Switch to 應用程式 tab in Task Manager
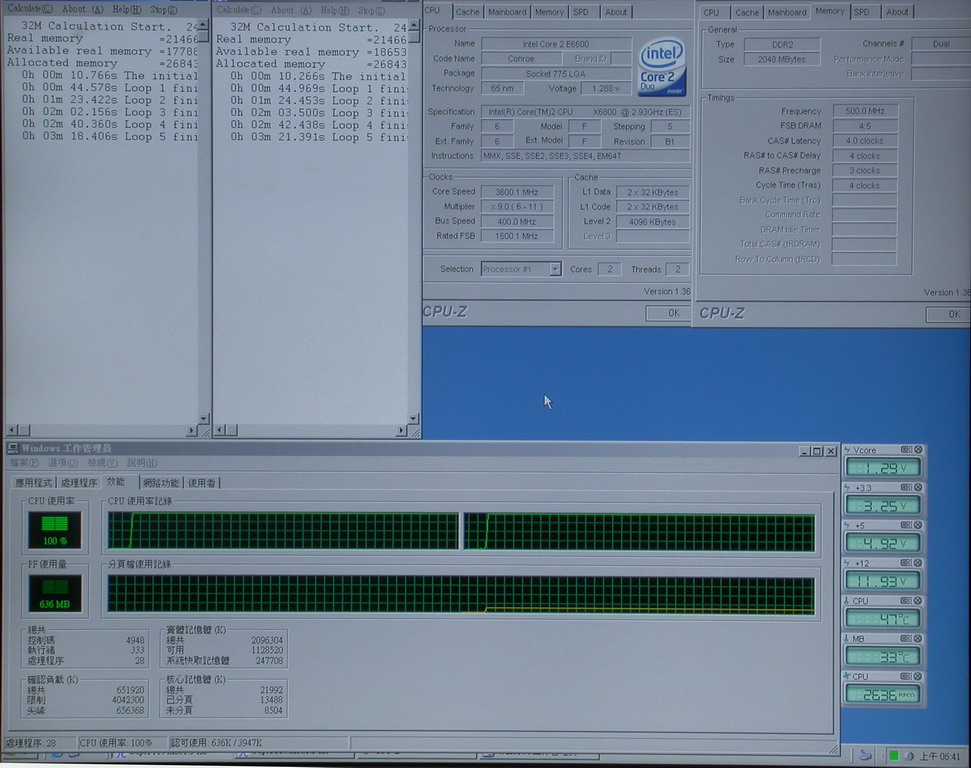The height and width of the screenshot is (768, 971). pos(33,483)
